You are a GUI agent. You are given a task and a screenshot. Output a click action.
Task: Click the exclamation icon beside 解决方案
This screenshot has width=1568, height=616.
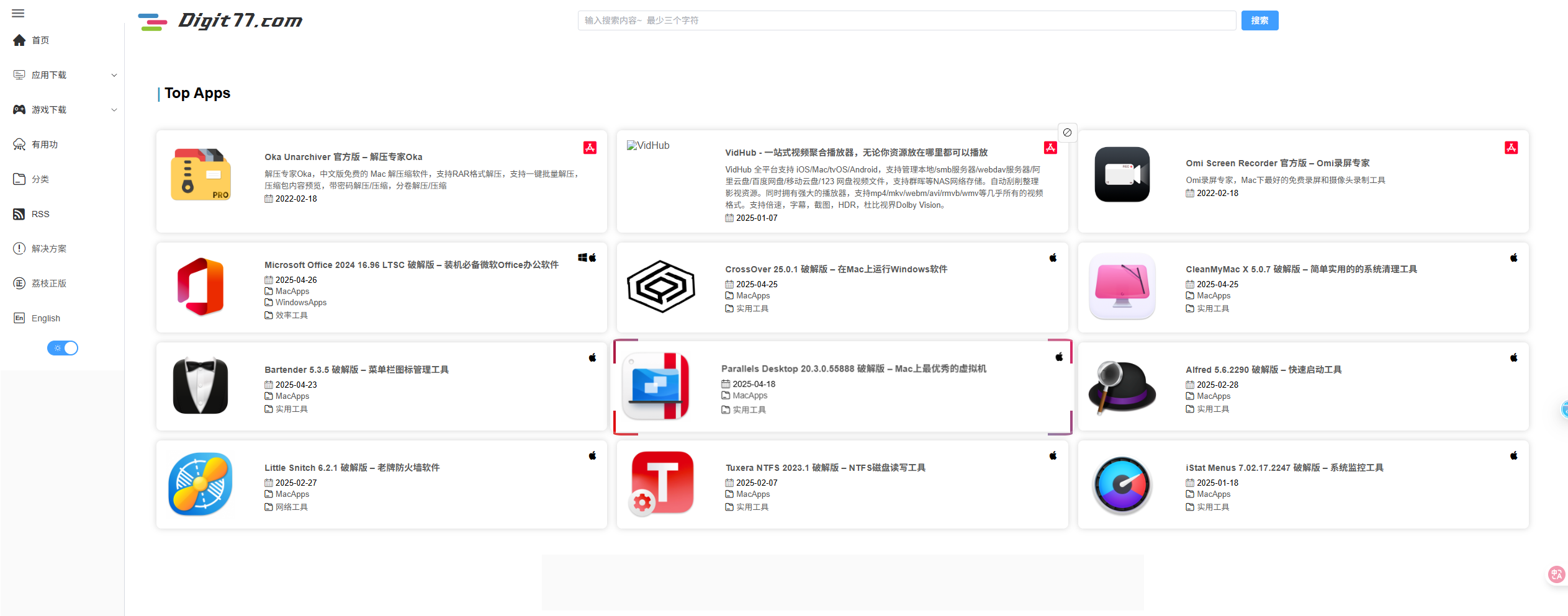point(19,249)
